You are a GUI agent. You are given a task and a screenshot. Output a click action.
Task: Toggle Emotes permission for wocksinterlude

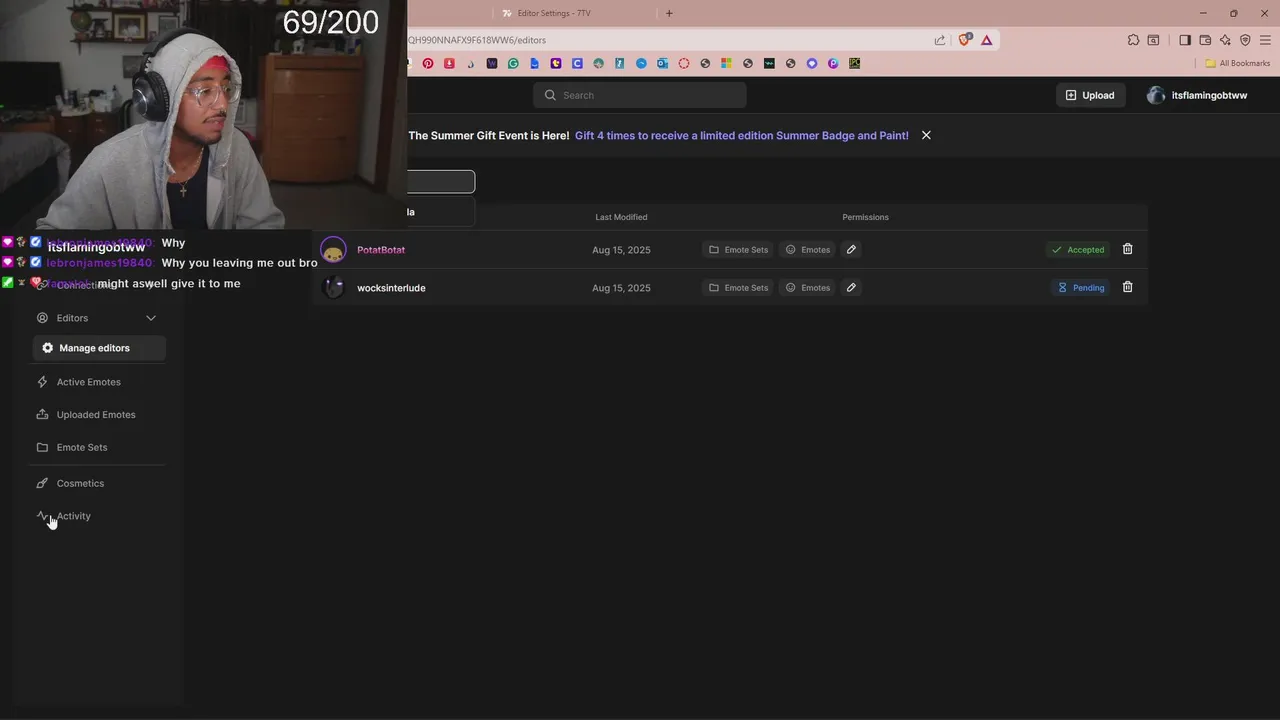point(807,287)
